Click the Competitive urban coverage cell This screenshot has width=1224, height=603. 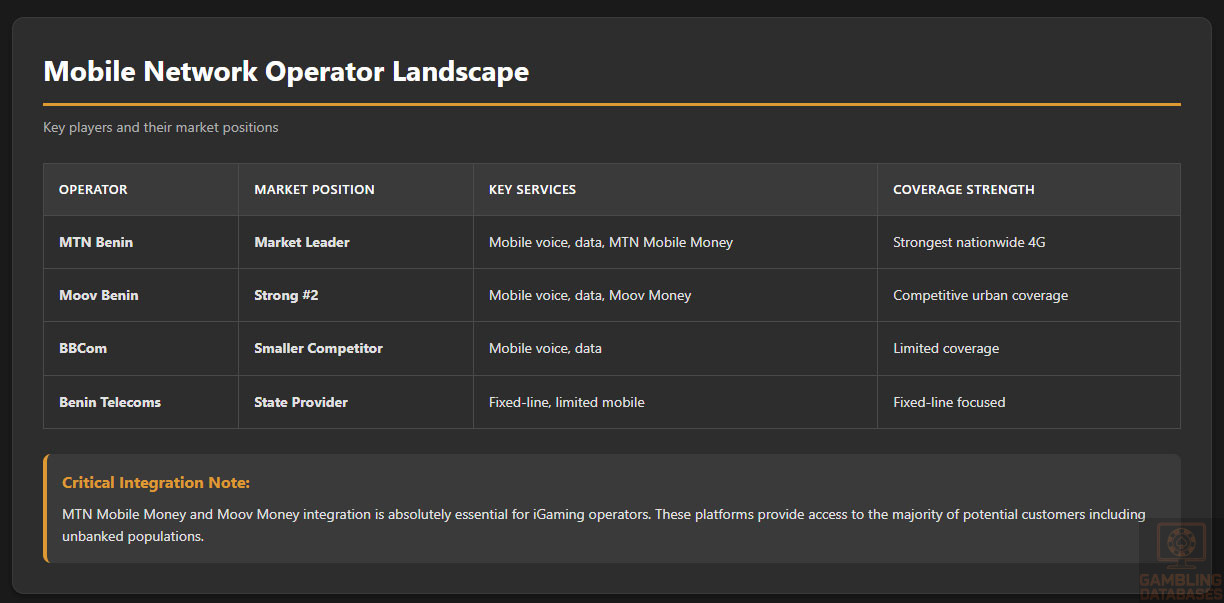[980, 295]
